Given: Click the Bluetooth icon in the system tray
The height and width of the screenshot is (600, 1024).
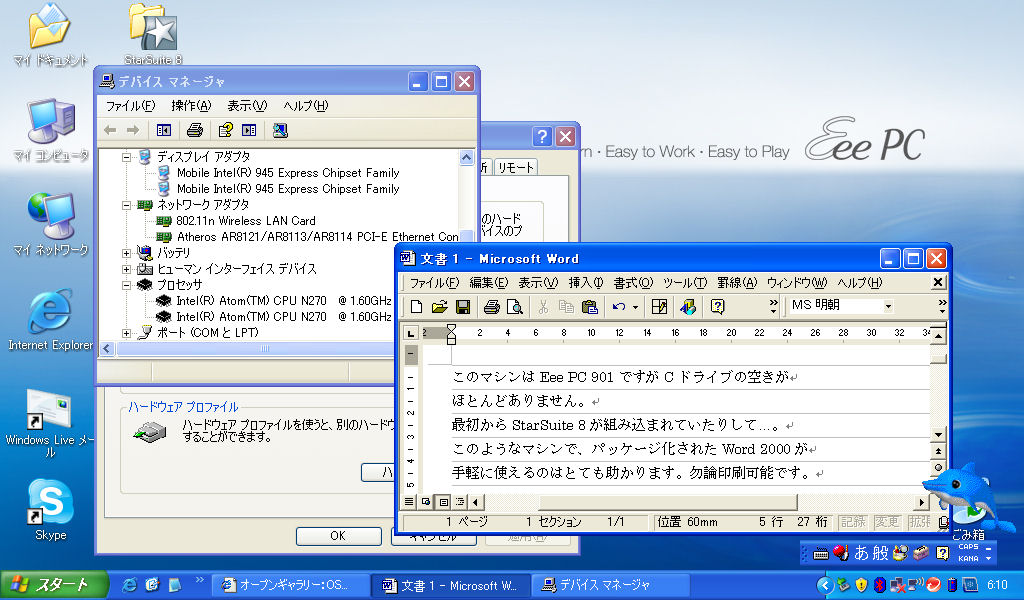Looking at the screenshot, I should (x=880, y=584).
